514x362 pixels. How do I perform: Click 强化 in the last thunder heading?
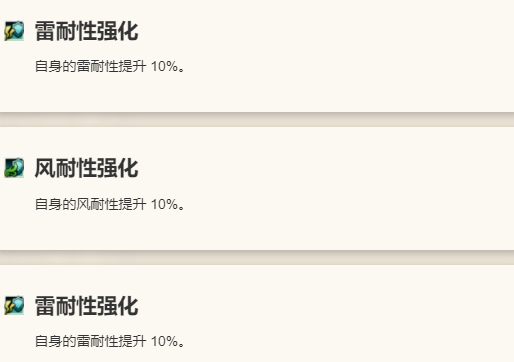(x=118, y=306)
